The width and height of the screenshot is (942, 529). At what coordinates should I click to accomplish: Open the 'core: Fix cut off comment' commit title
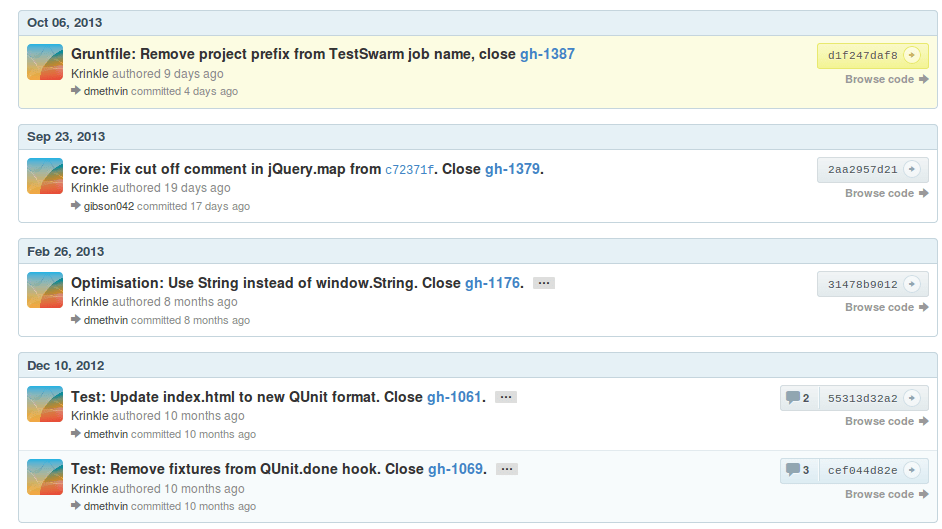(226, 169)
